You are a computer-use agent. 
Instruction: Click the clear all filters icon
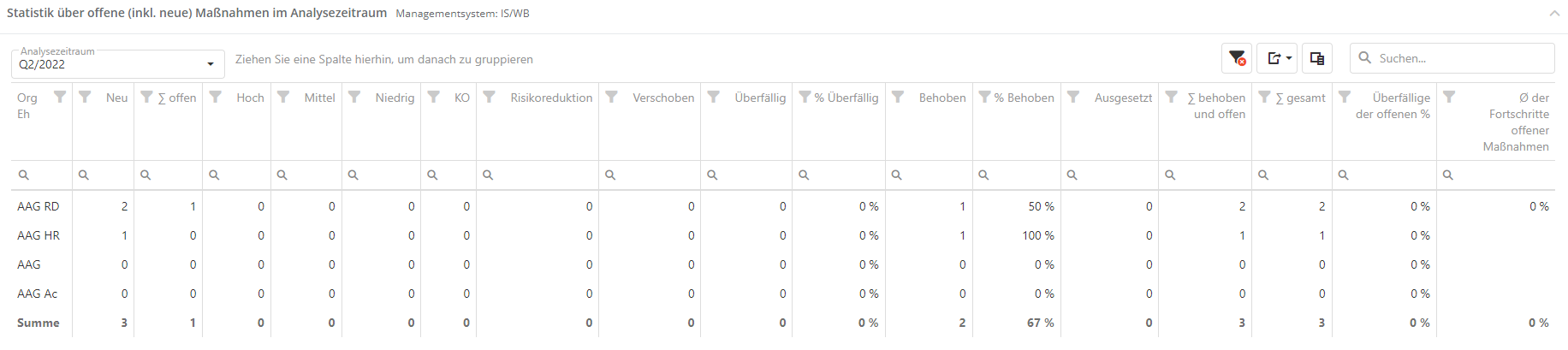(x=1237, y=58)
